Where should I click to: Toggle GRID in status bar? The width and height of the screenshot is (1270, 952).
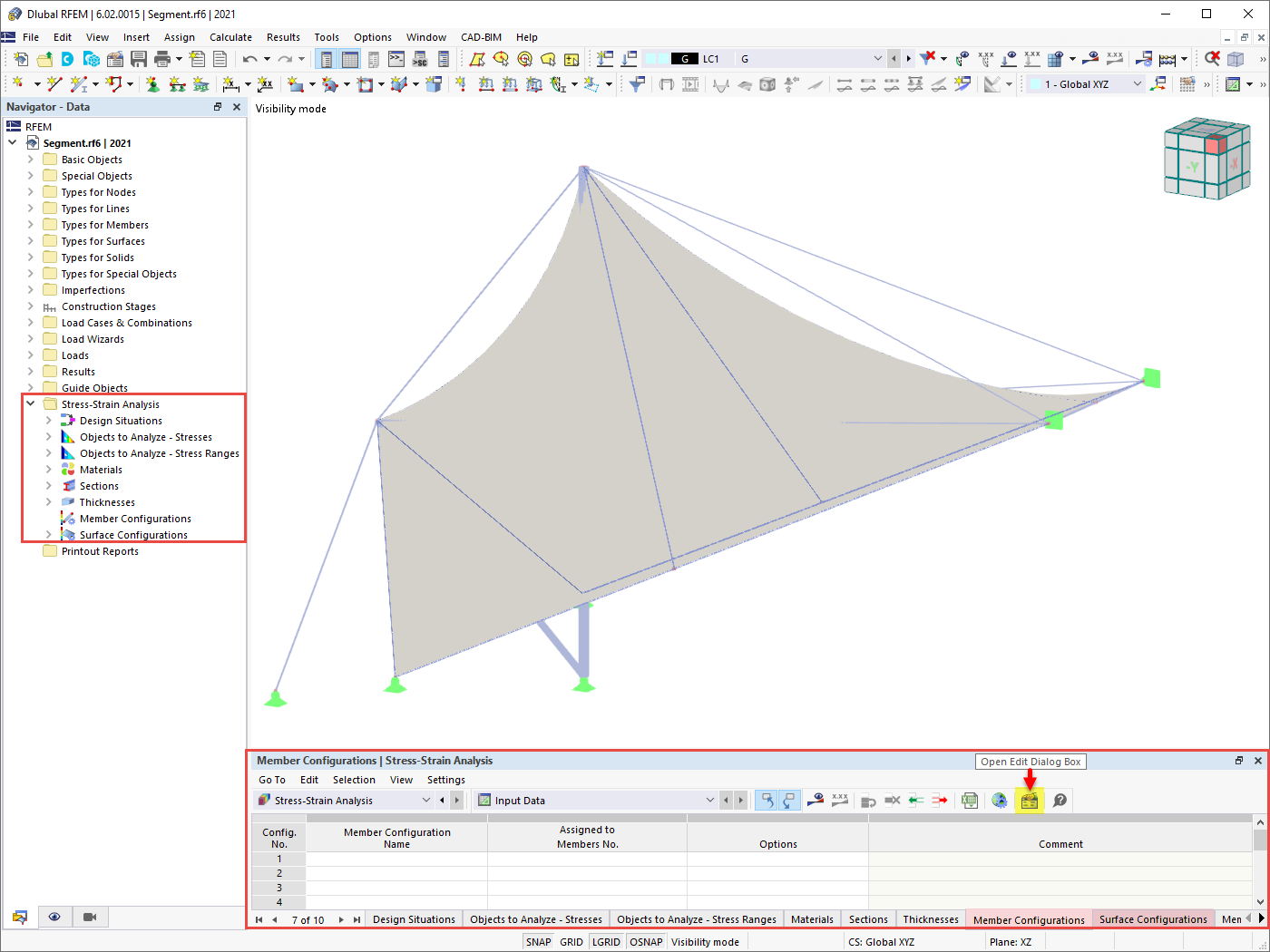[571, 942]
